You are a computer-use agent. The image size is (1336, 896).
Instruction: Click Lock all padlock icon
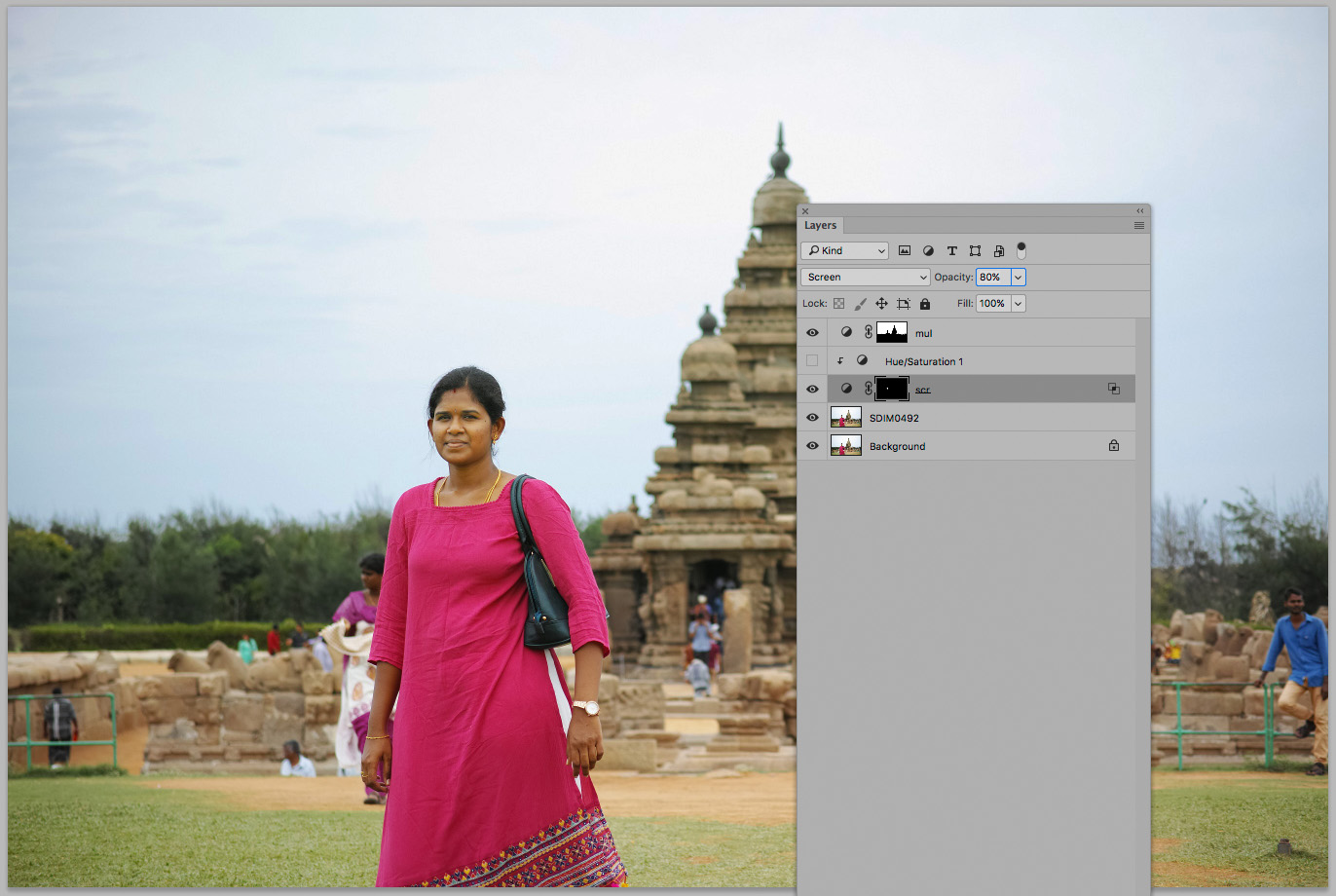(925, 303)
